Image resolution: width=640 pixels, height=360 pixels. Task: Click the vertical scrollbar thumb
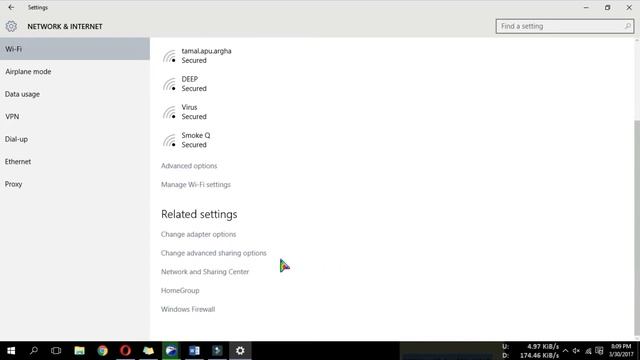[x=637, y=227]
